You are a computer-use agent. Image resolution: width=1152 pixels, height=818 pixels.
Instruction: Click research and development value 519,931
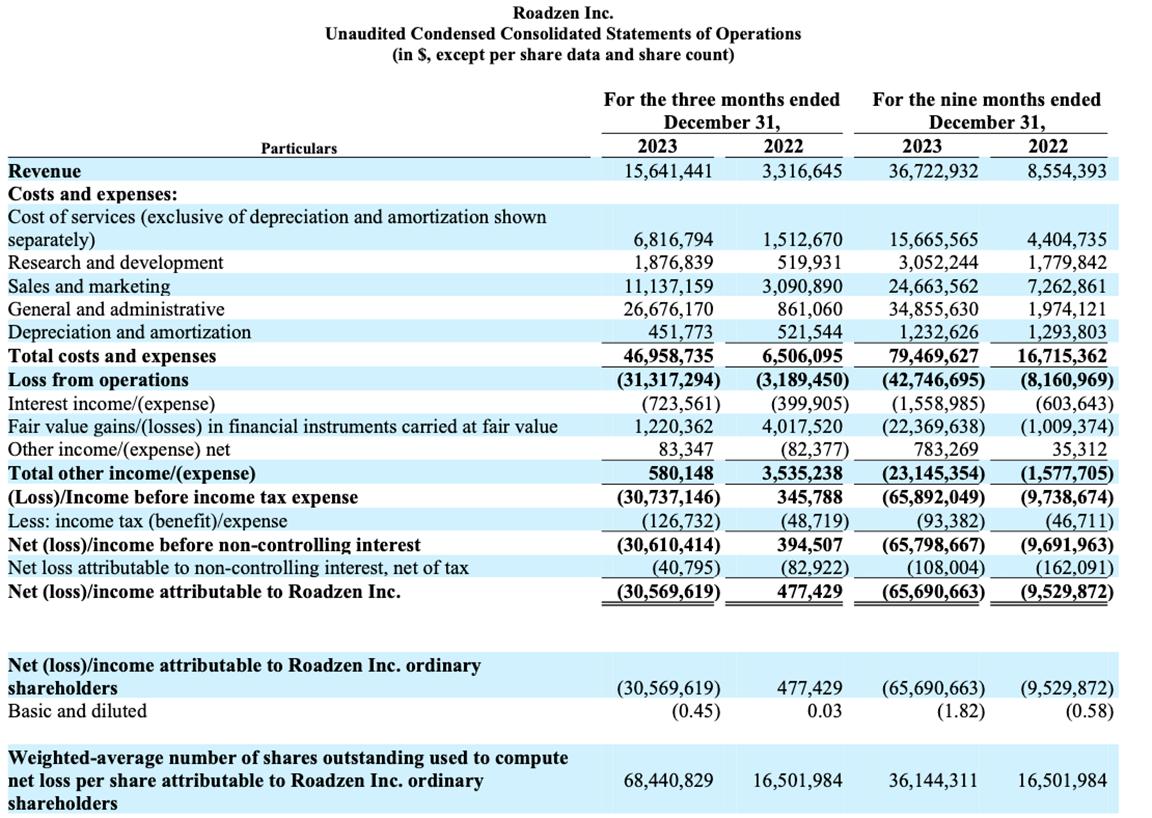pyautogui.click(x=810, y=262)
